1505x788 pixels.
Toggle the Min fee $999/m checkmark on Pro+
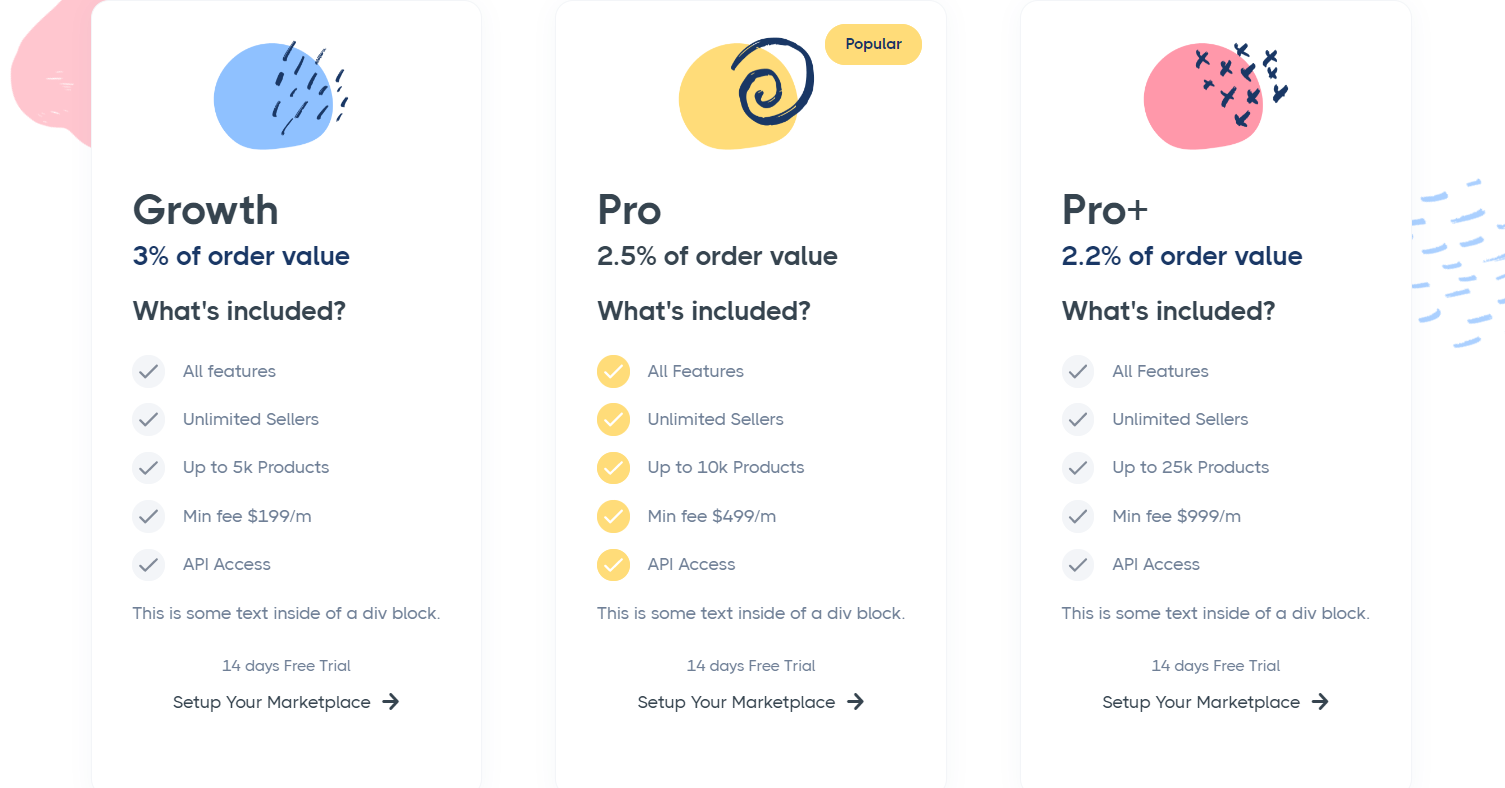1078,516
